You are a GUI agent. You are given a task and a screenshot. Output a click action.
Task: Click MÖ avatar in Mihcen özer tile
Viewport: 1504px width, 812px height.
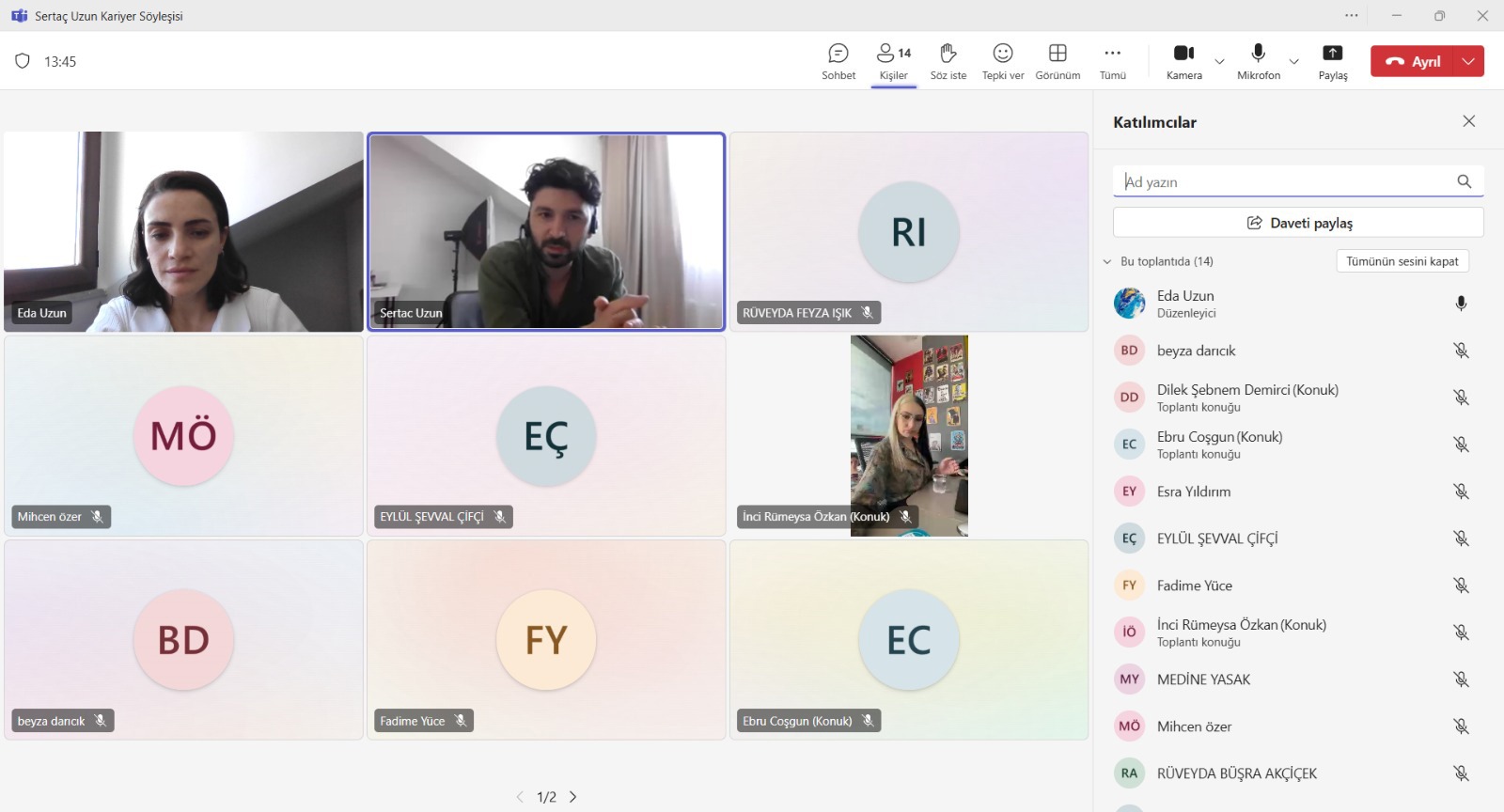183,436
